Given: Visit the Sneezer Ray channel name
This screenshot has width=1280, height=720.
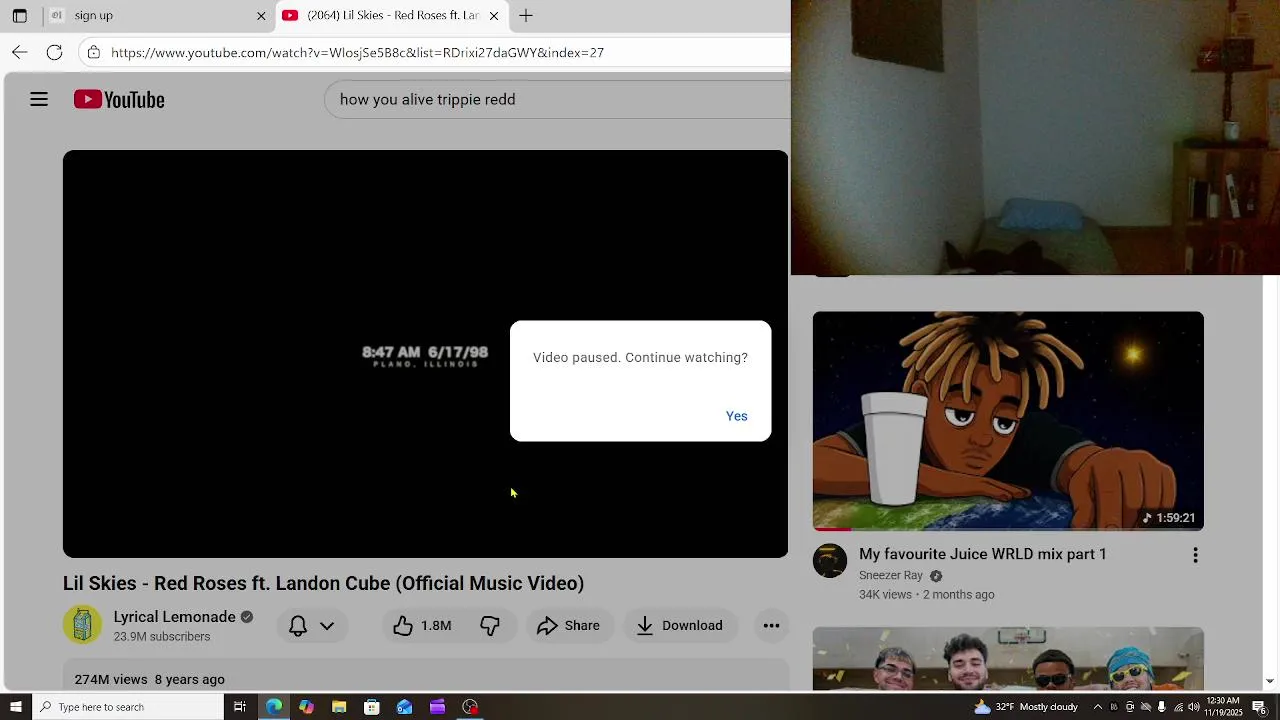Looking at the screenshot, I should [890, 576].
